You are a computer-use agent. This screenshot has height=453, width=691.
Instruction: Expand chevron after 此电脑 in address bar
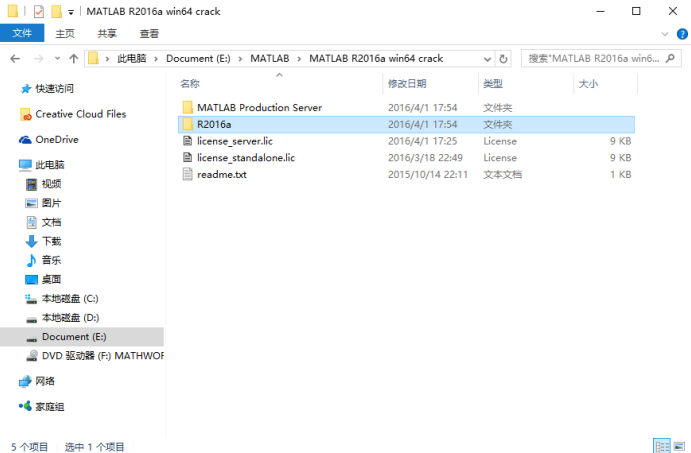coord(156,59)
